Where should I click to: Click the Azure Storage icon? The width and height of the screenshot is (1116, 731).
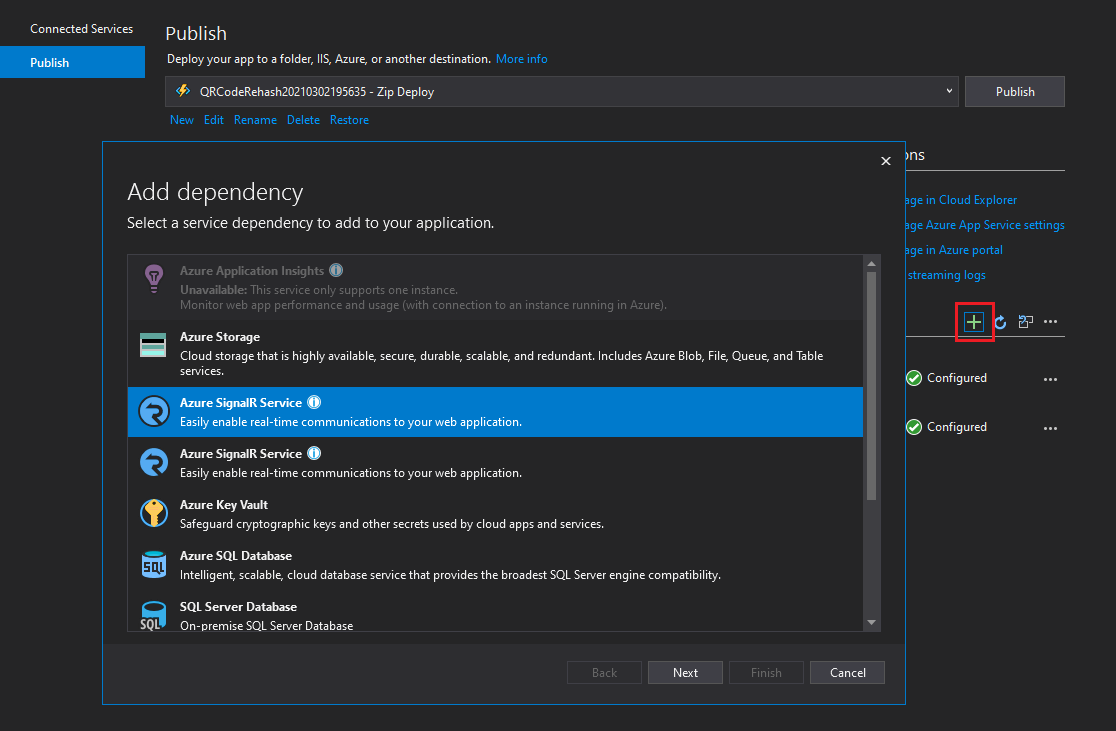(x=153, y=345)
